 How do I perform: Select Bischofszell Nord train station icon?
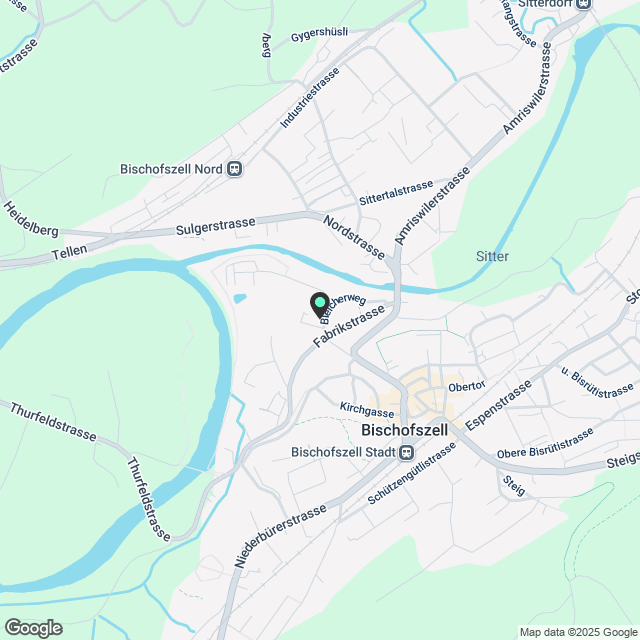(235, 169)
